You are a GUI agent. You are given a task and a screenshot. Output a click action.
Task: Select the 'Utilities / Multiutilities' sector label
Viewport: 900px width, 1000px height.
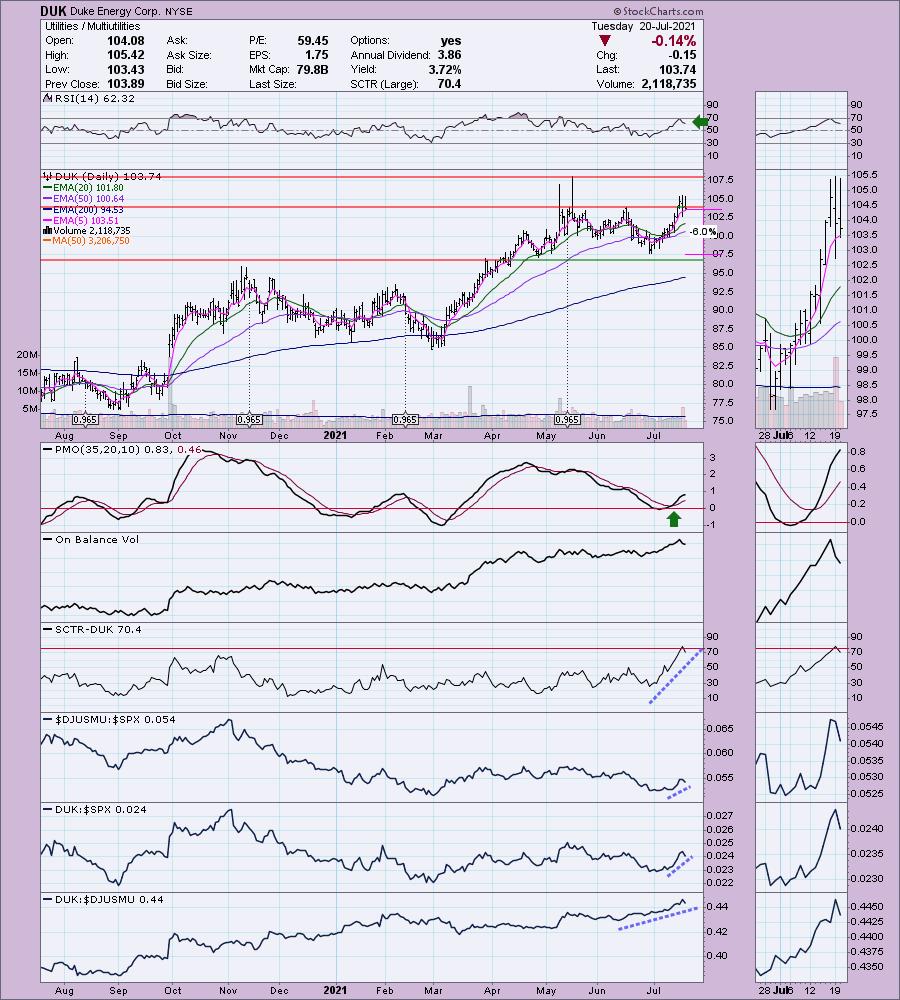click(92, 26)
